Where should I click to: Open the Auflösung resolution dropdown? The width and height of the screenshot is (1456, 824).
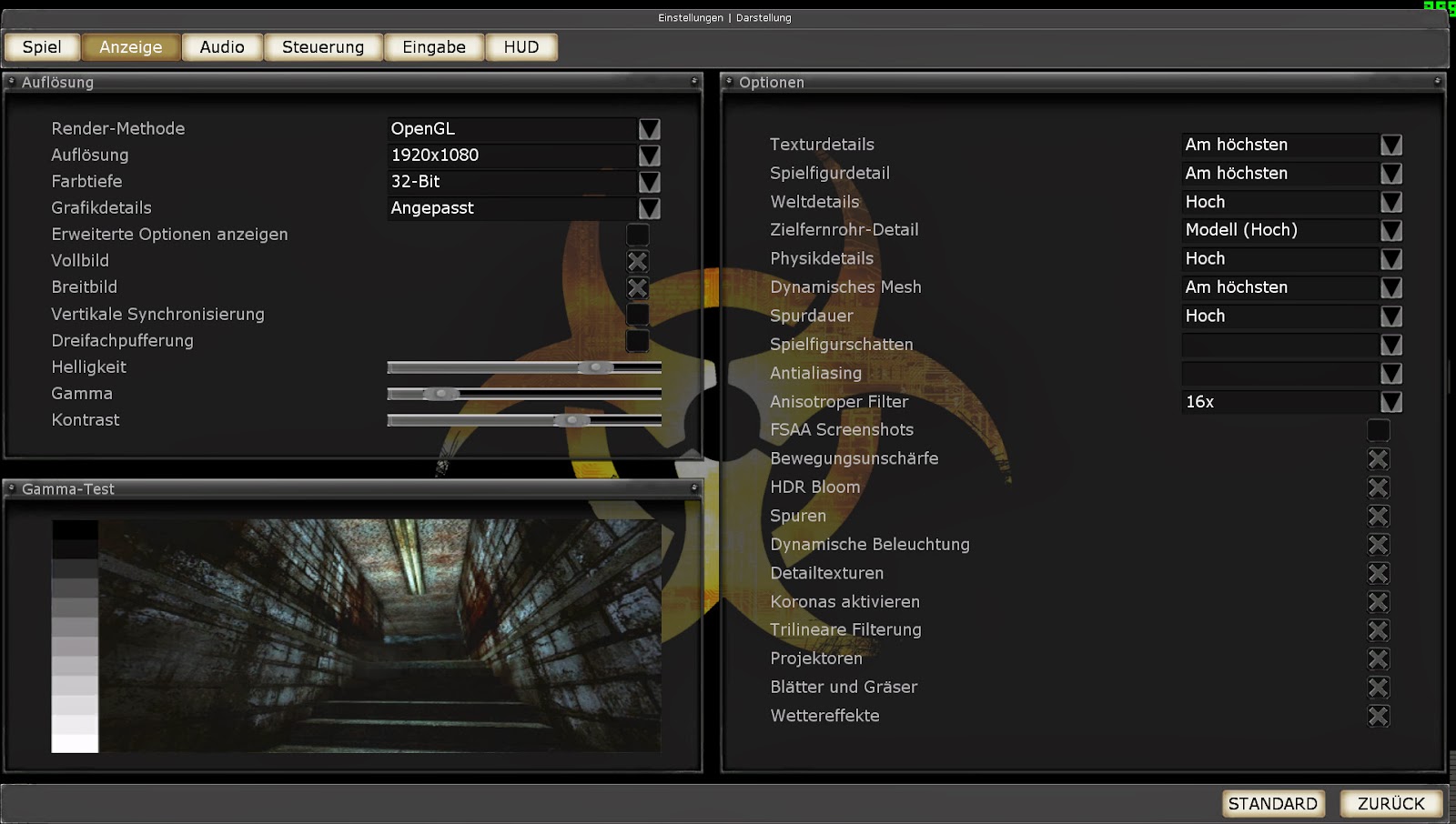(x=649, y=156)
